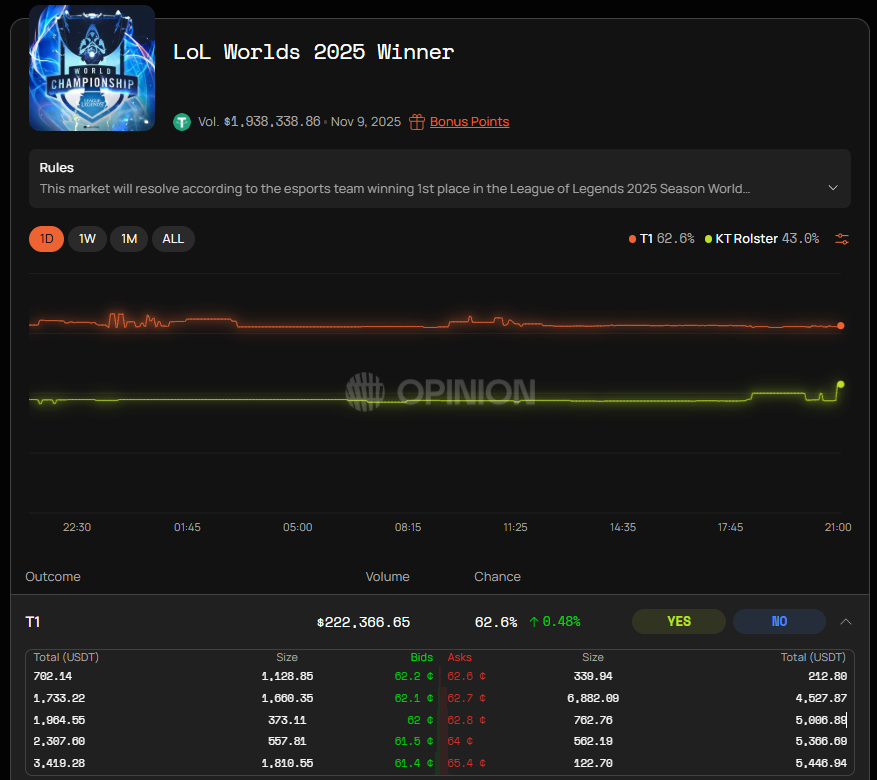
Task: Click the T1 orange legend dot
Action: pyautogui.click(x=632, y=239)
